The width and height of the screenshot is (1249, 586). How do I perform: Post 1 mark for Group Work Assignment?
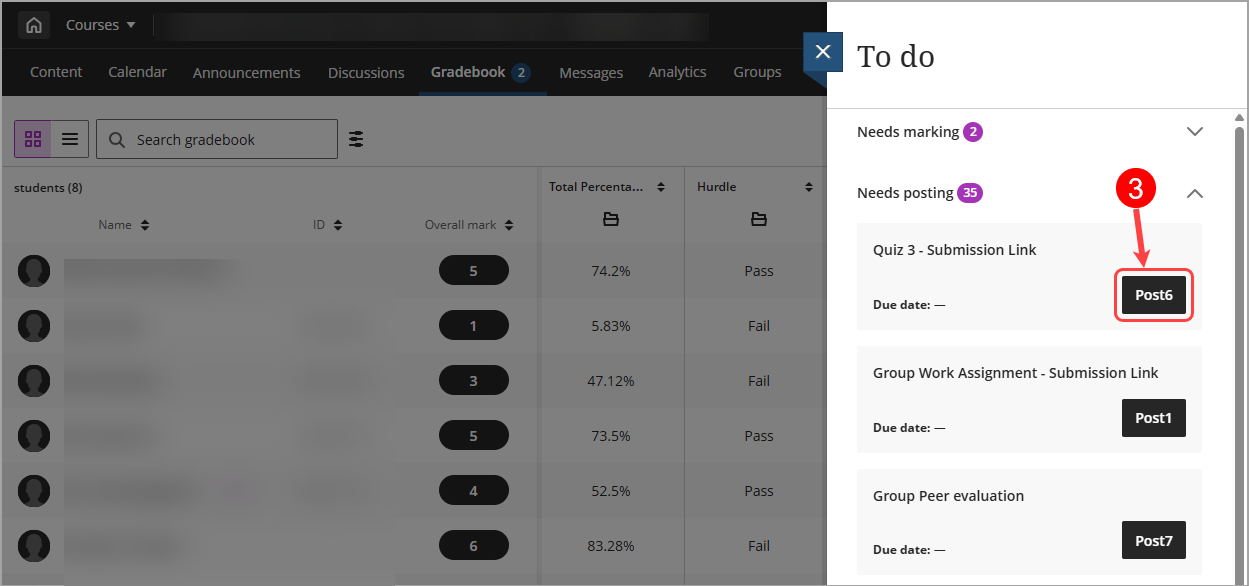pos(1153,418)
